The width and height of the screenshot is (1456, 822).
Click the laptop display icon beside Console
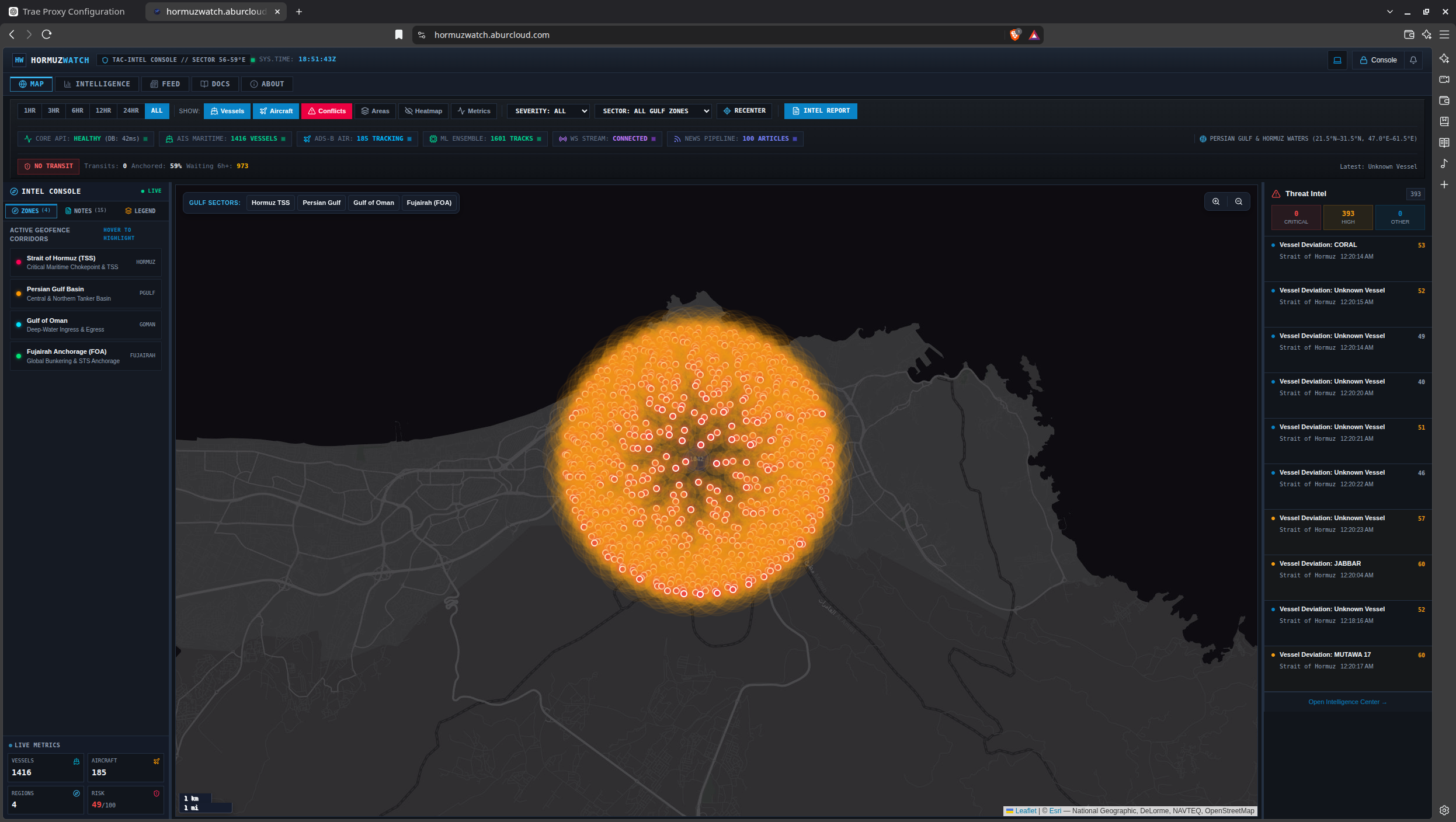click(x=1337, y=60)
